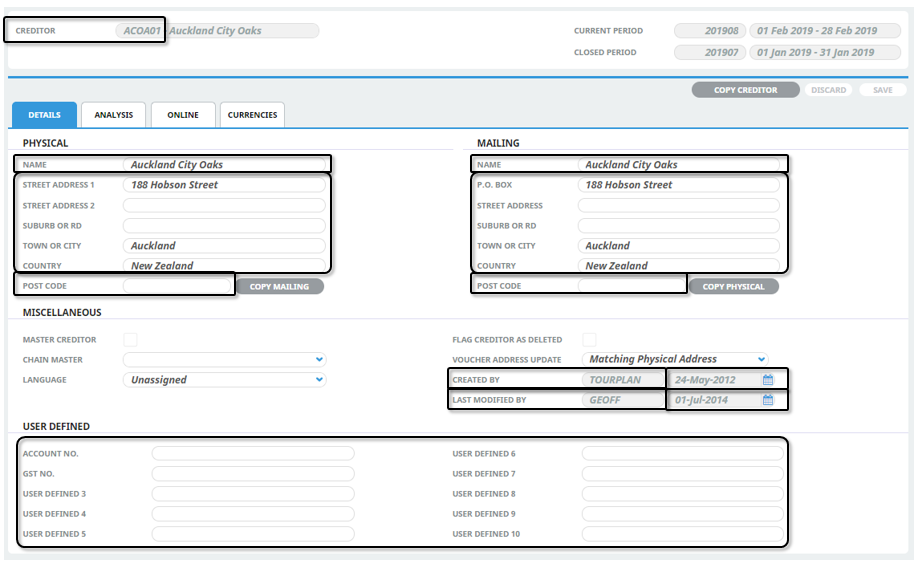Click the GST No. input field
This screenshot has width=920, height=565.
click(x=253, y=474)
